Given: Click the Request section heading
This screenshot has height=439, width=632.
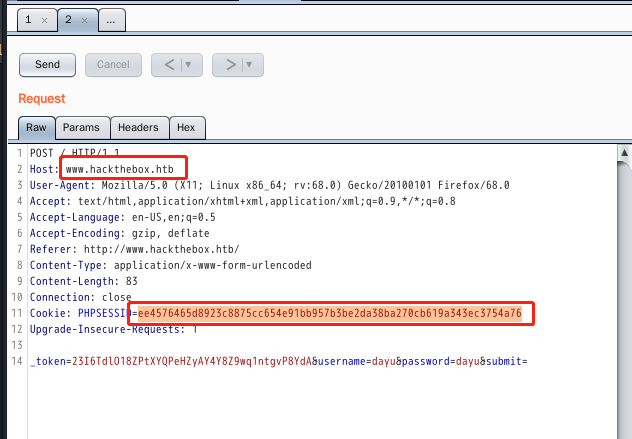Looking at the screenshot, I should (42, 99).
